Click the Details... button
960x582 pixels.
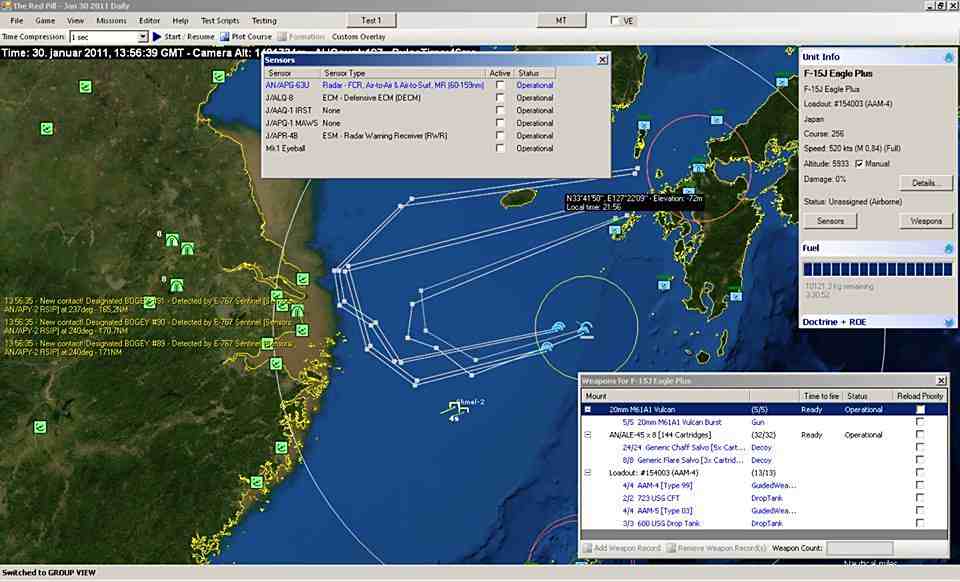coord(926,183)
